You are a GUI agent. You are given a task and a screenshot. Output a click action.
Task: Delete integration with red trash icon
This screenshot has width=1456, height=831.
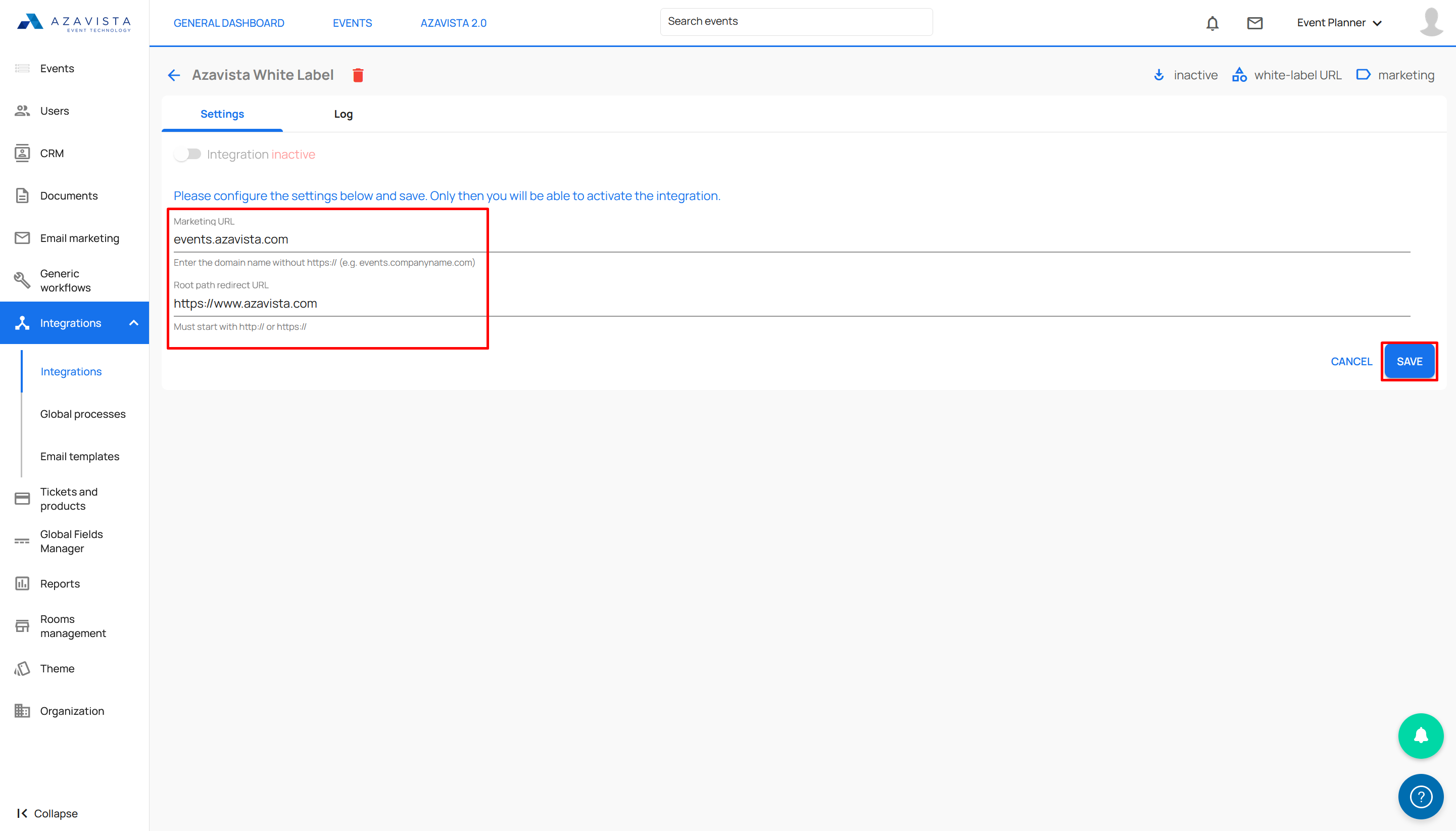click(358, 75)
